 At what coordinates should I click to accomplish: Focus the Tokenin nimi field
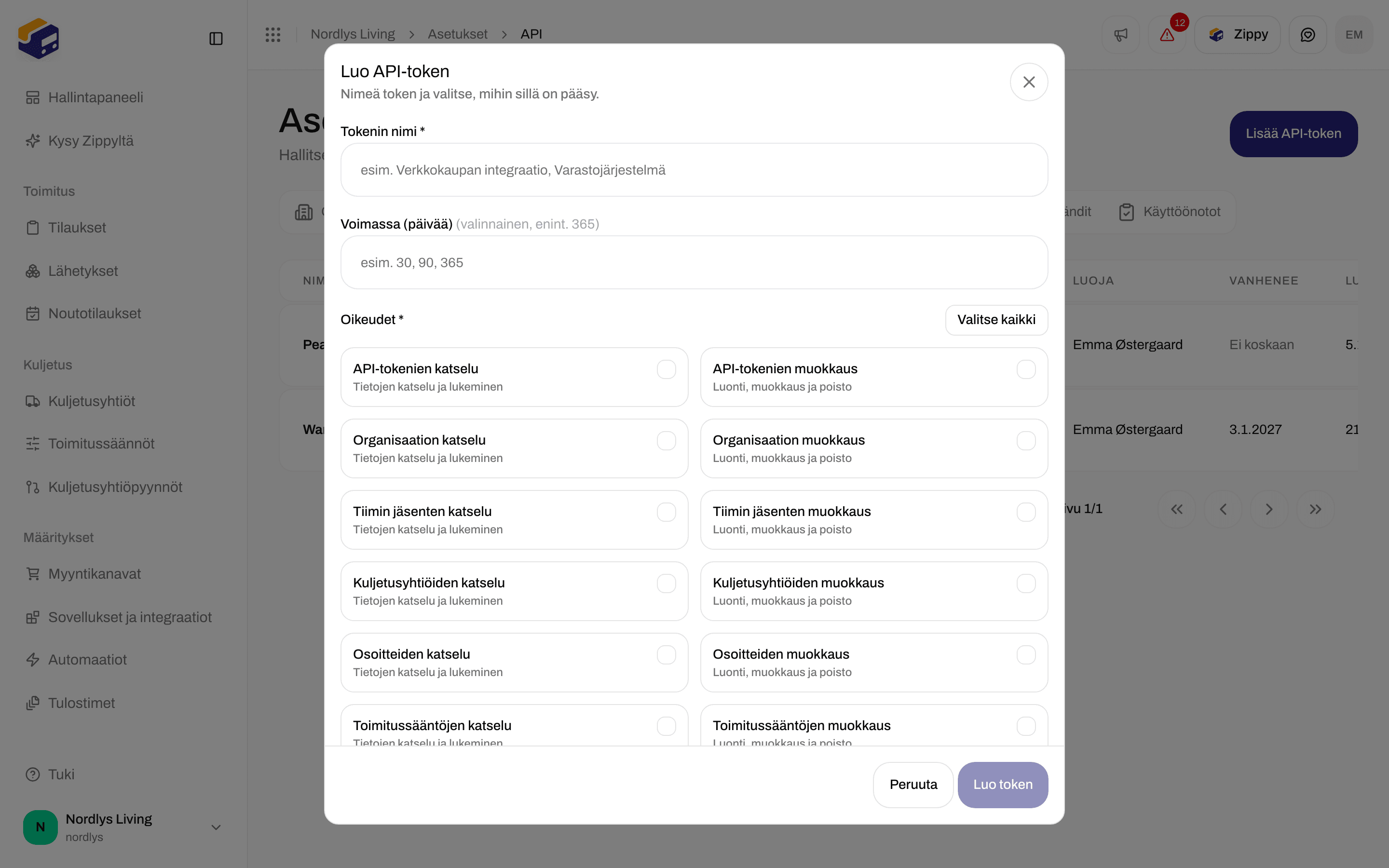click(x=694, y=170)
